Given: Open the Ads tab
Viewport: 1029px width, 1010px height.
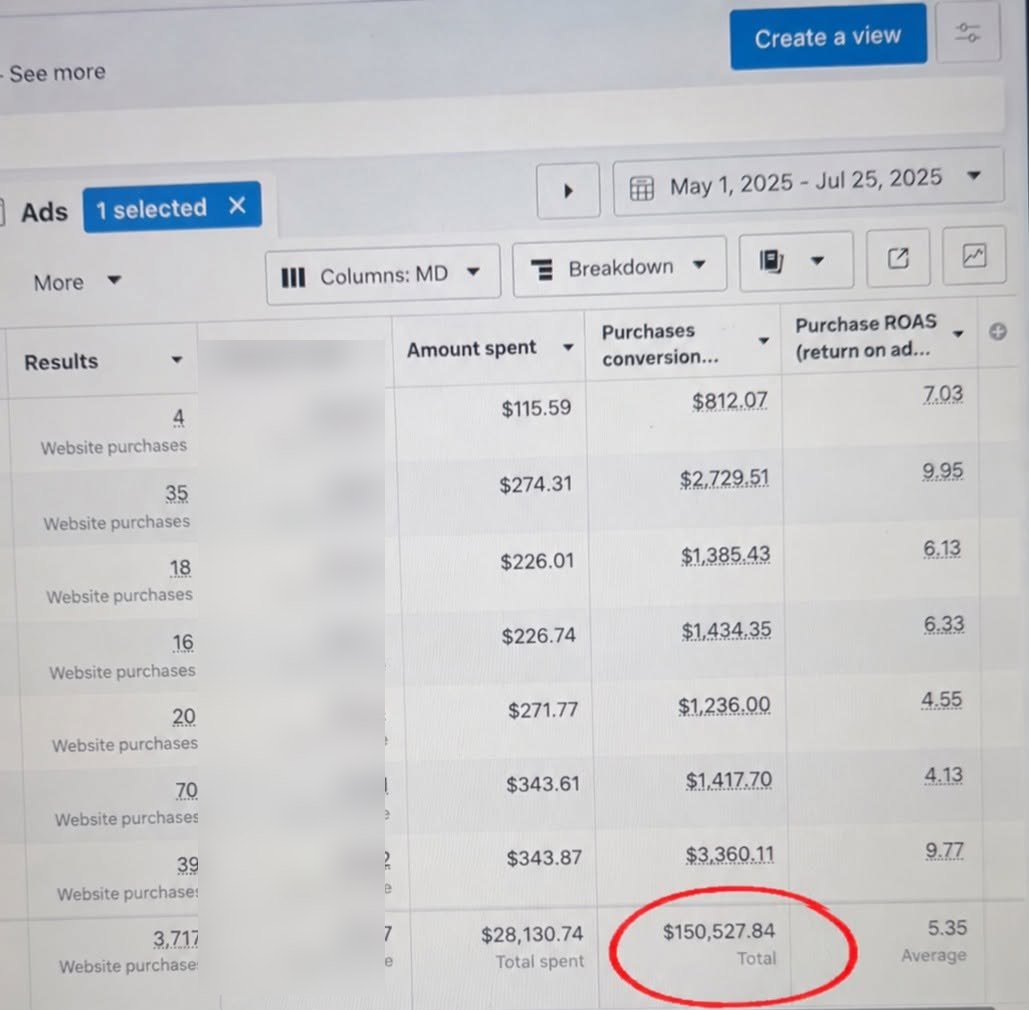Looking at the screenshot, I should [44, 212].
